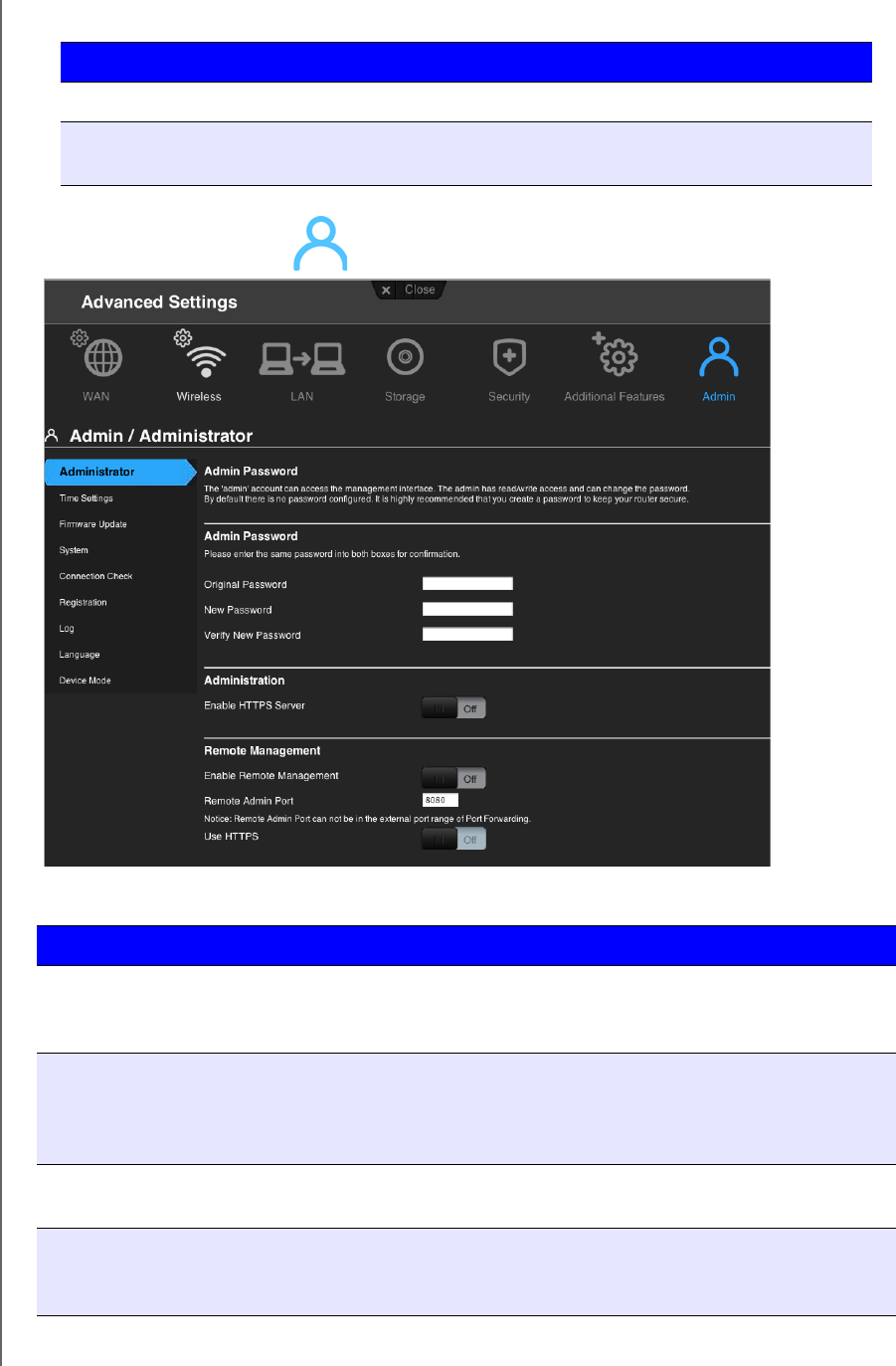Open System in the sidebar

click(x=74, y=550)
